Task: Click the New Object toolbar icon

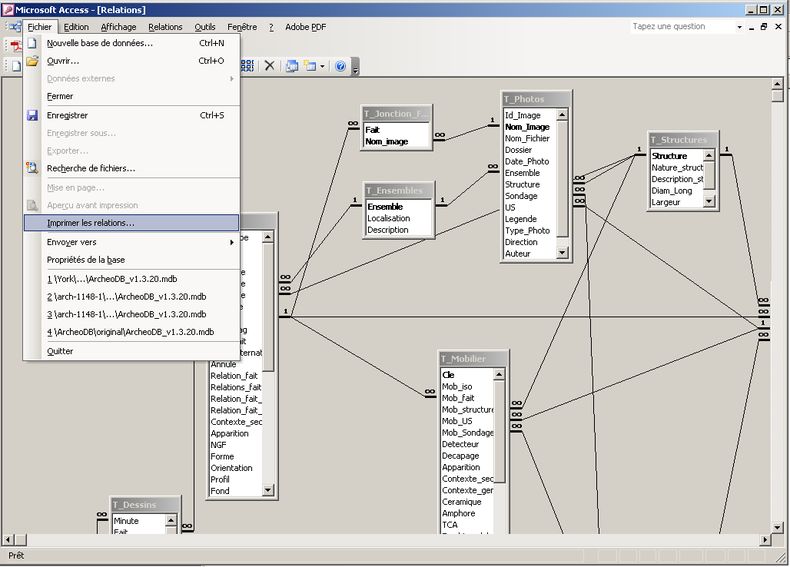Action: 310,66
